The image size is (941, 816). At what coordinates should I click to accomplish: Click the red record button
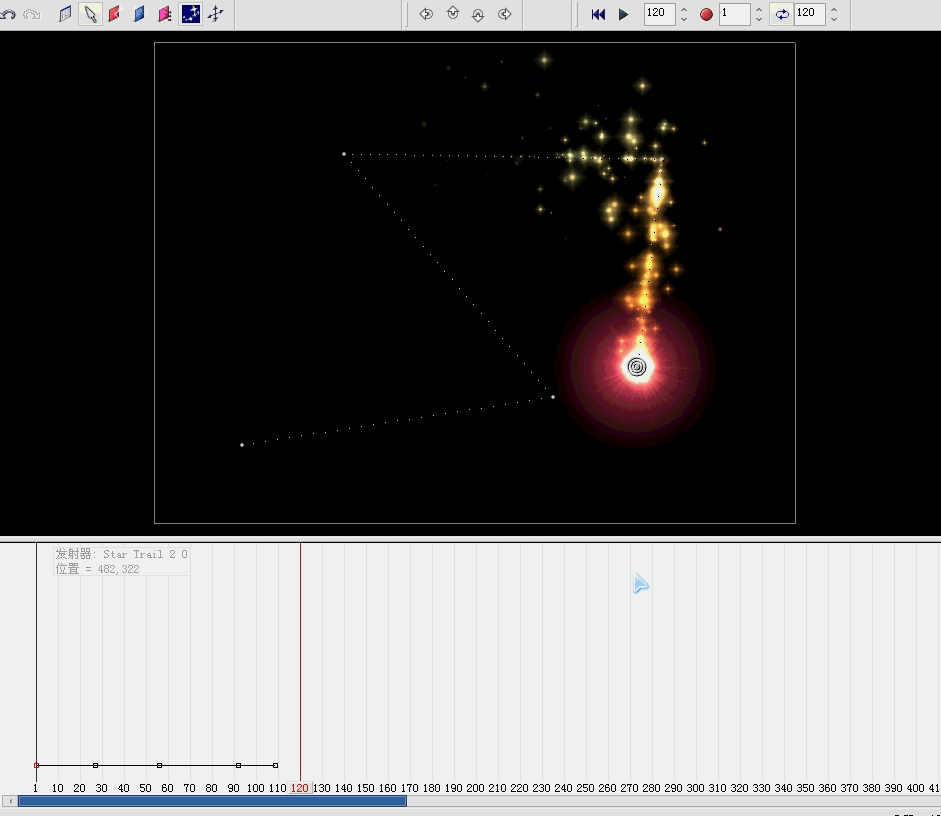(706, 14)
